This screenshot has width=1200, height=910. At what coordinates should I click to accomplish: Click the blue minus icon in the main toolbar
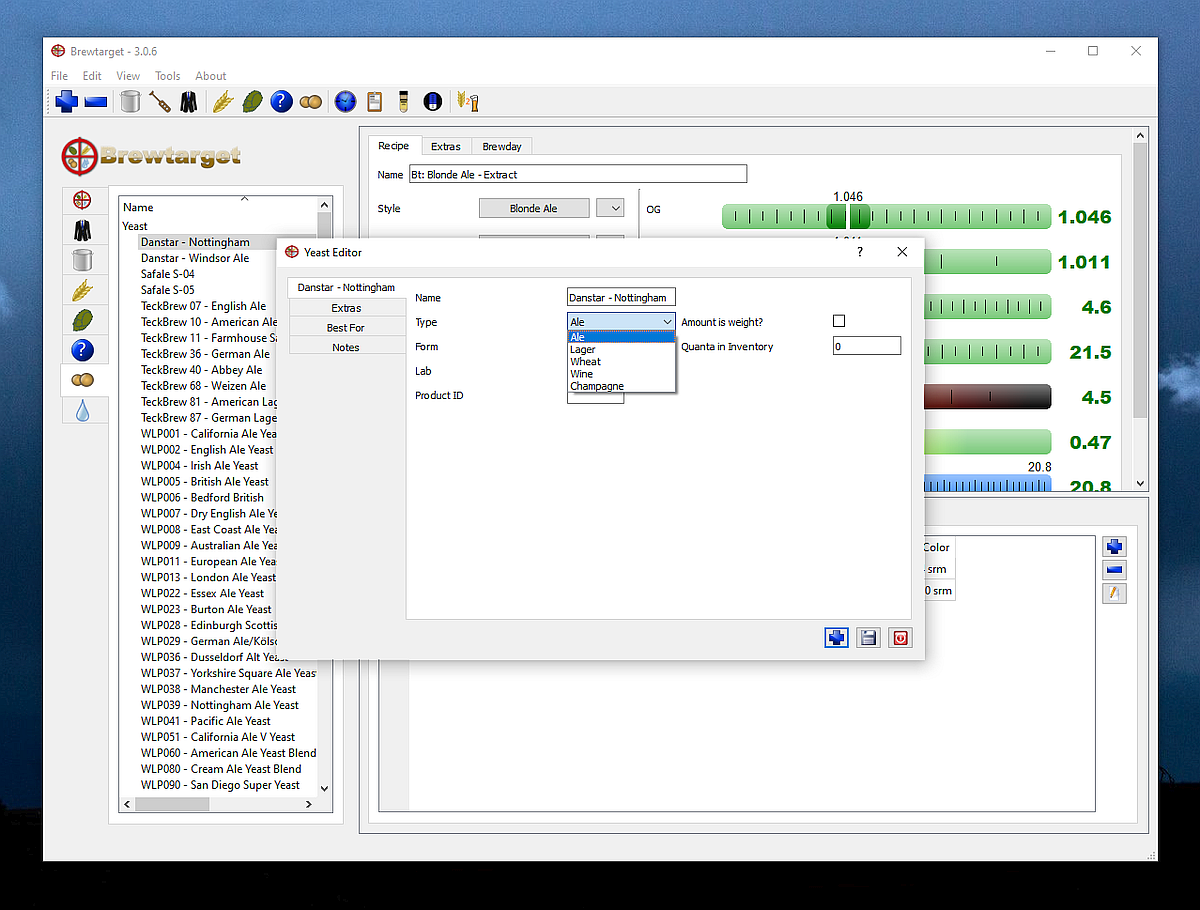(x=96, y=101)
